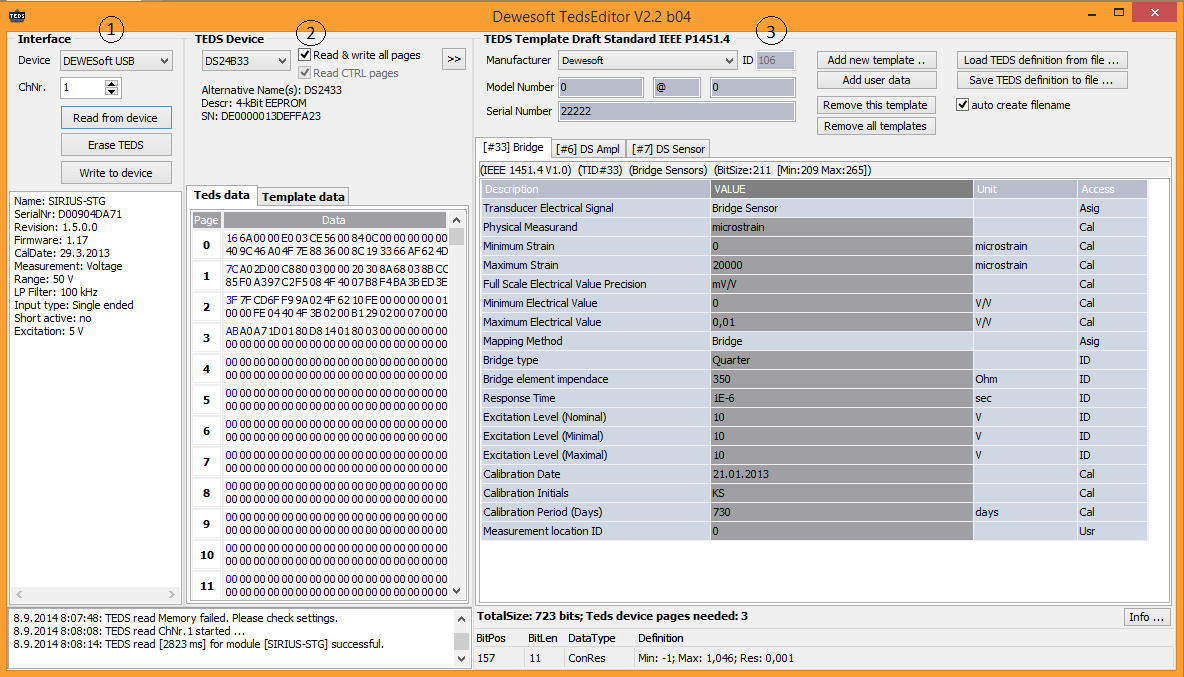The width and height of the screenshot is (1184, 677).
Task: Open the TEDS Device DS24B33 dropdown
Action: (245, 61)
